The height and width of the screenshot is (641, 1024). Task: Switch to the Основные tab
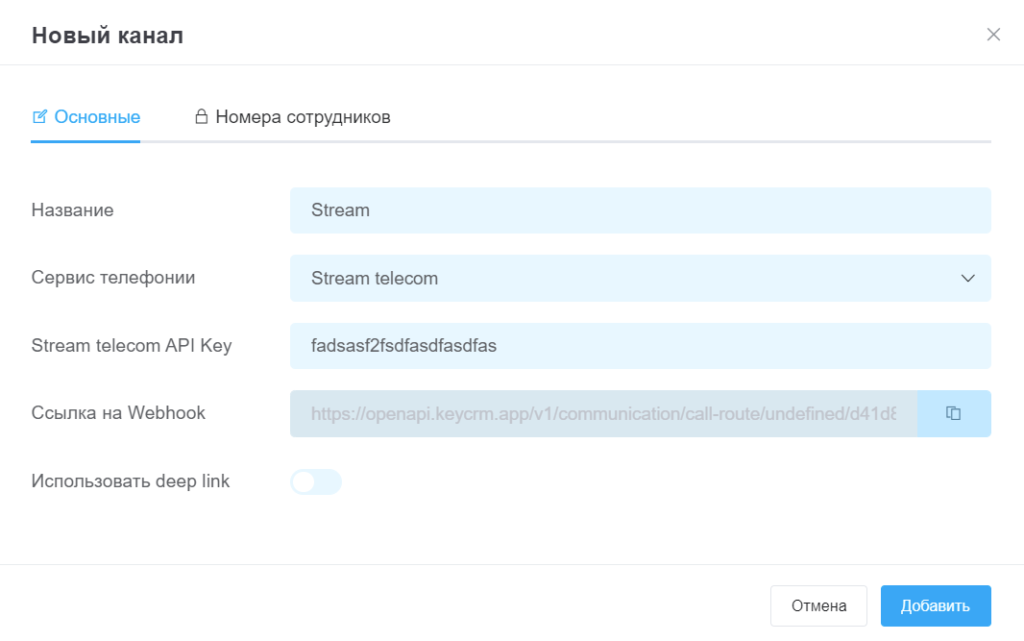pos(96,117)
